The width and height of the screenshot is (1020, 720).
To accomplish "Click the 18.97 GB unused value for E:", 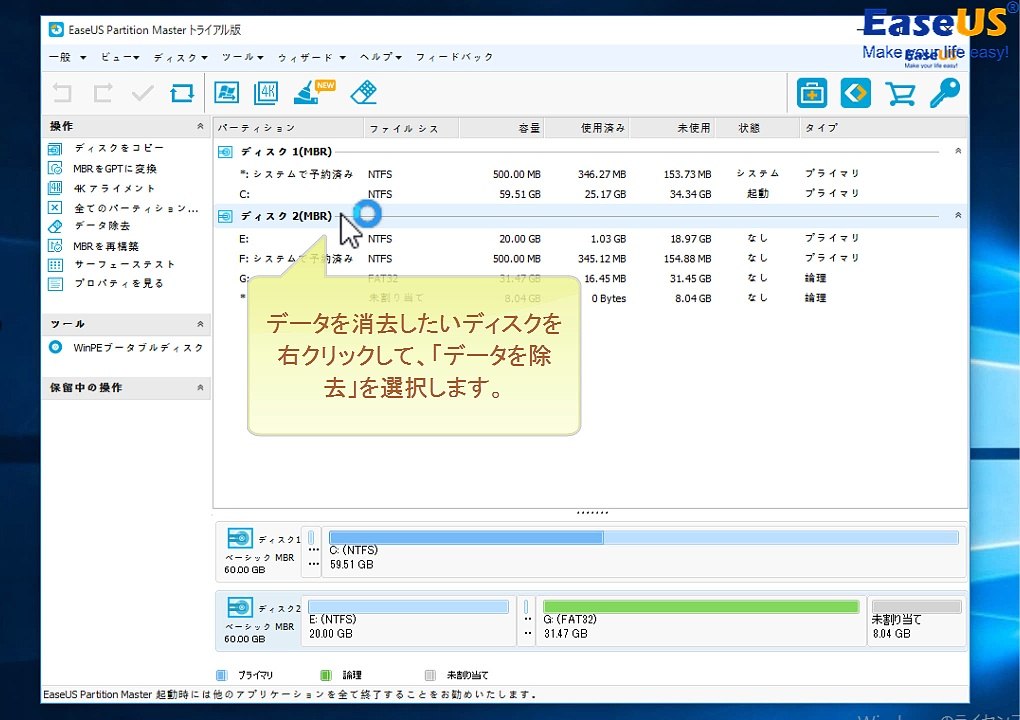I will coord(690,239).
